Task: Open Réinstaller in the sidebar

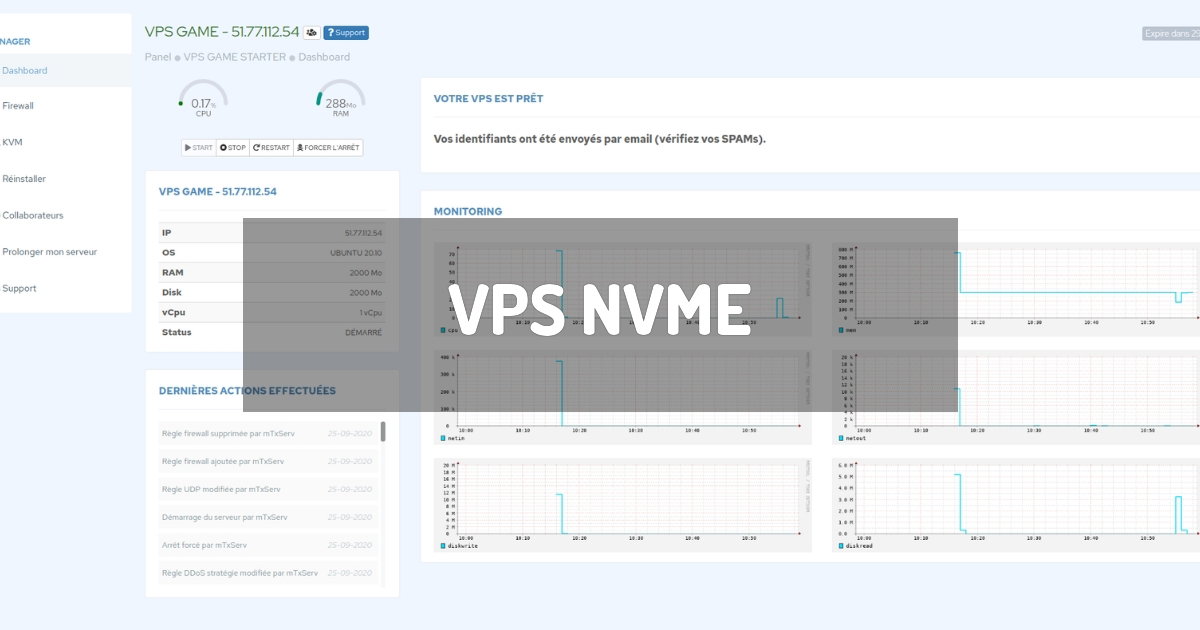Action: click(x=24, y=179)
